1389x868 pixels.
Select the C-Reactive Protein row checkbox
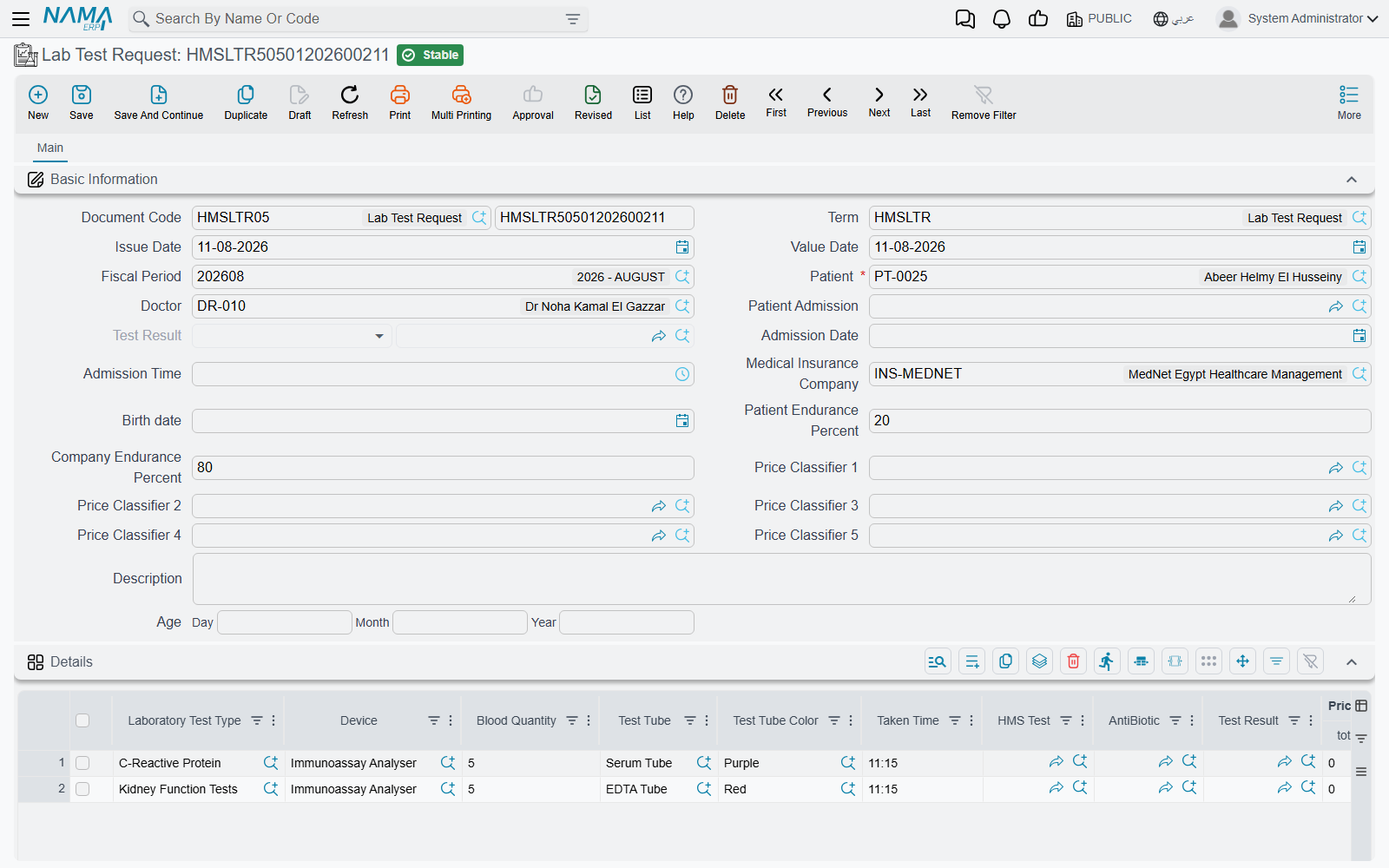point(82,763)
